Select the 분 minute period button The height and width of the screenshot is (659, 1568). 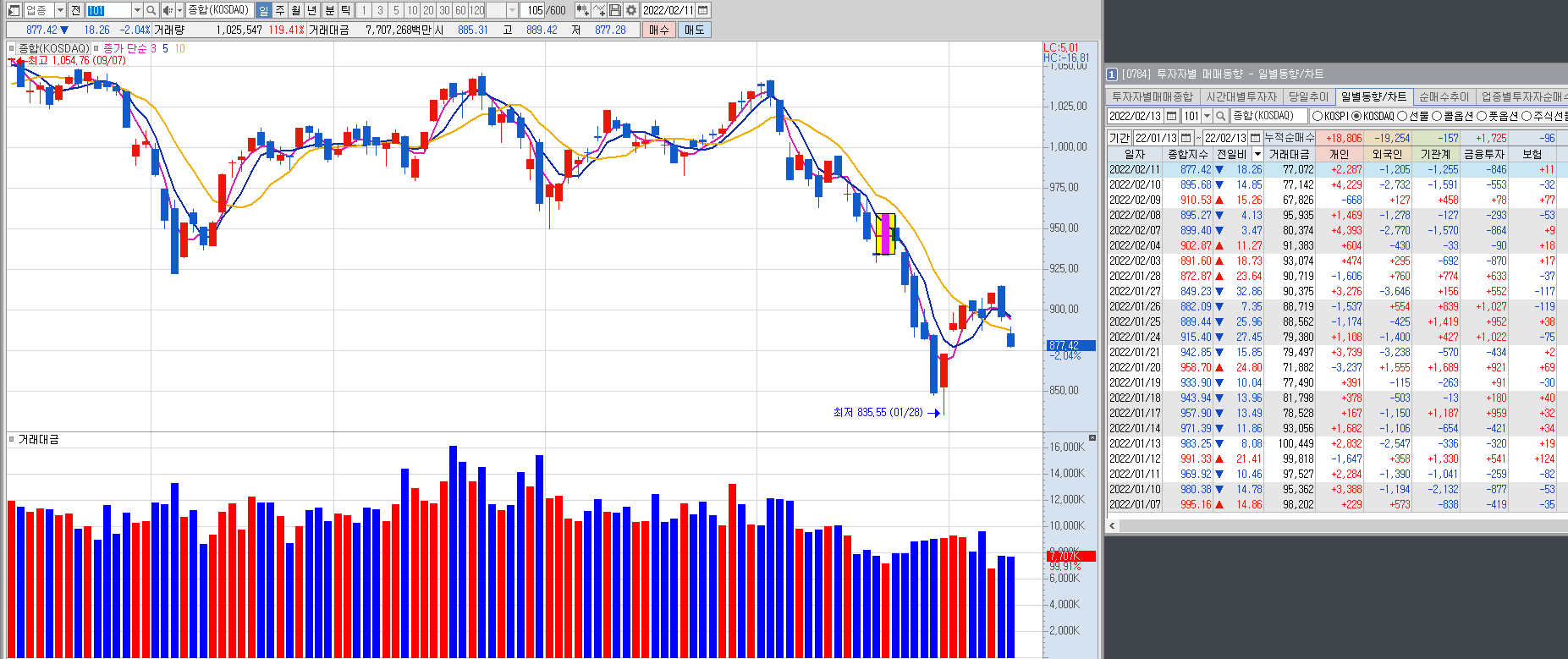(330, 10)
